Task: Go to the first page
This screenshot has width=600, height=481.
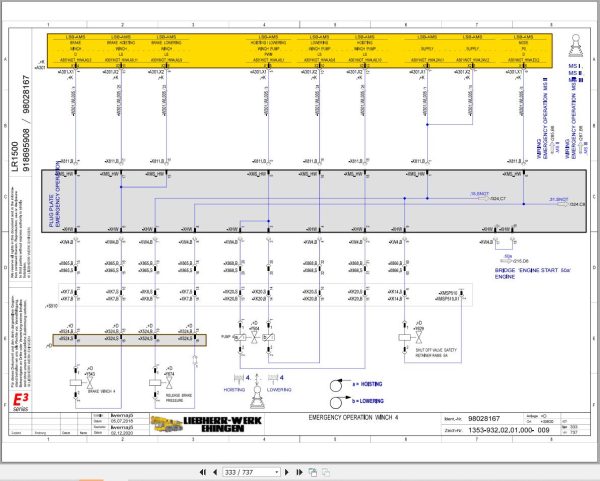Action: (203, 472)
